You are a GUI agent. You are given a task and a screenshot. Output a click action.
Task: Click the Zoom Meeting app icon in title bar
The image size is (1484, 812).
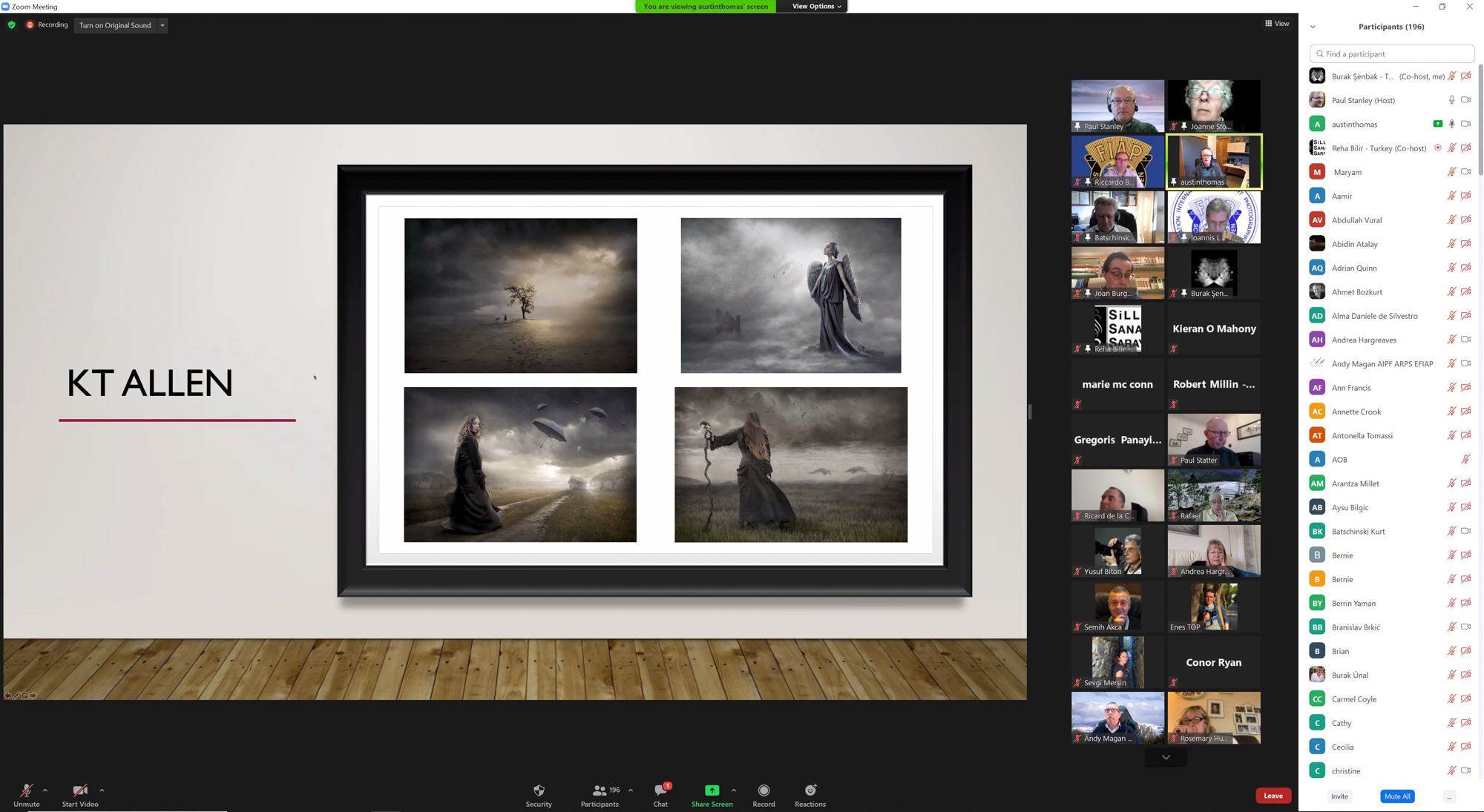click(x=5, y=7)
